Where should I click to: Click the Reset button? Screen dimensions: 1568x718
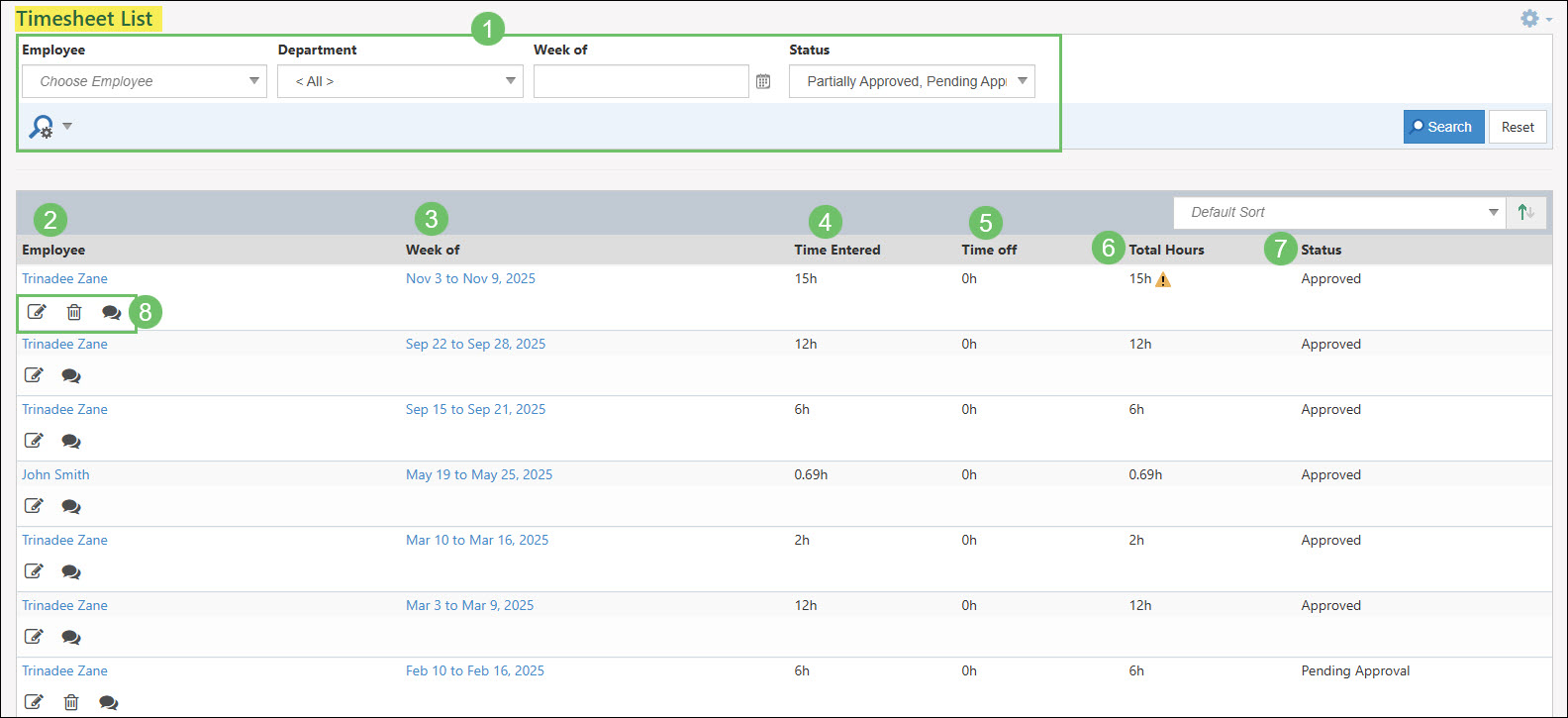pyautogui.click(x=1518, y=127)
